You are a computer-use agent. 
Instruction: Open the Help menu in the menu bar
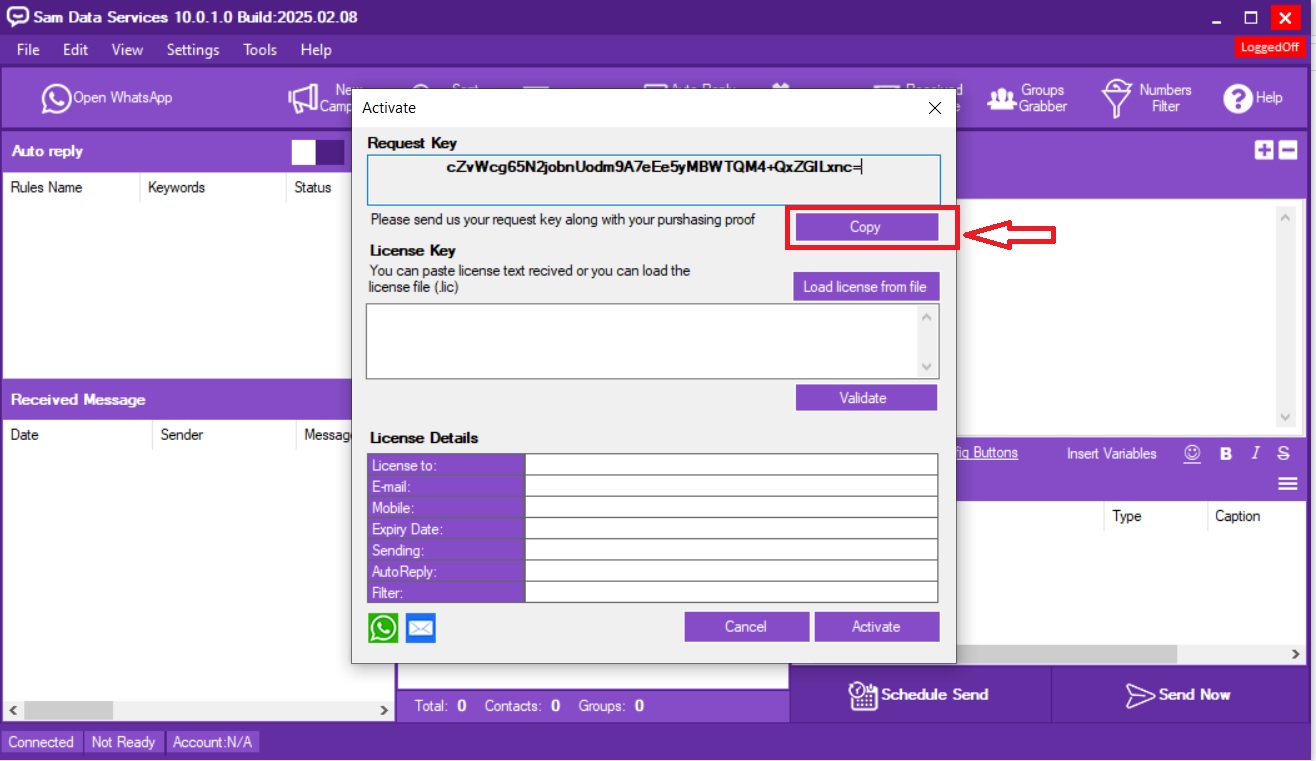click(316, 50)
